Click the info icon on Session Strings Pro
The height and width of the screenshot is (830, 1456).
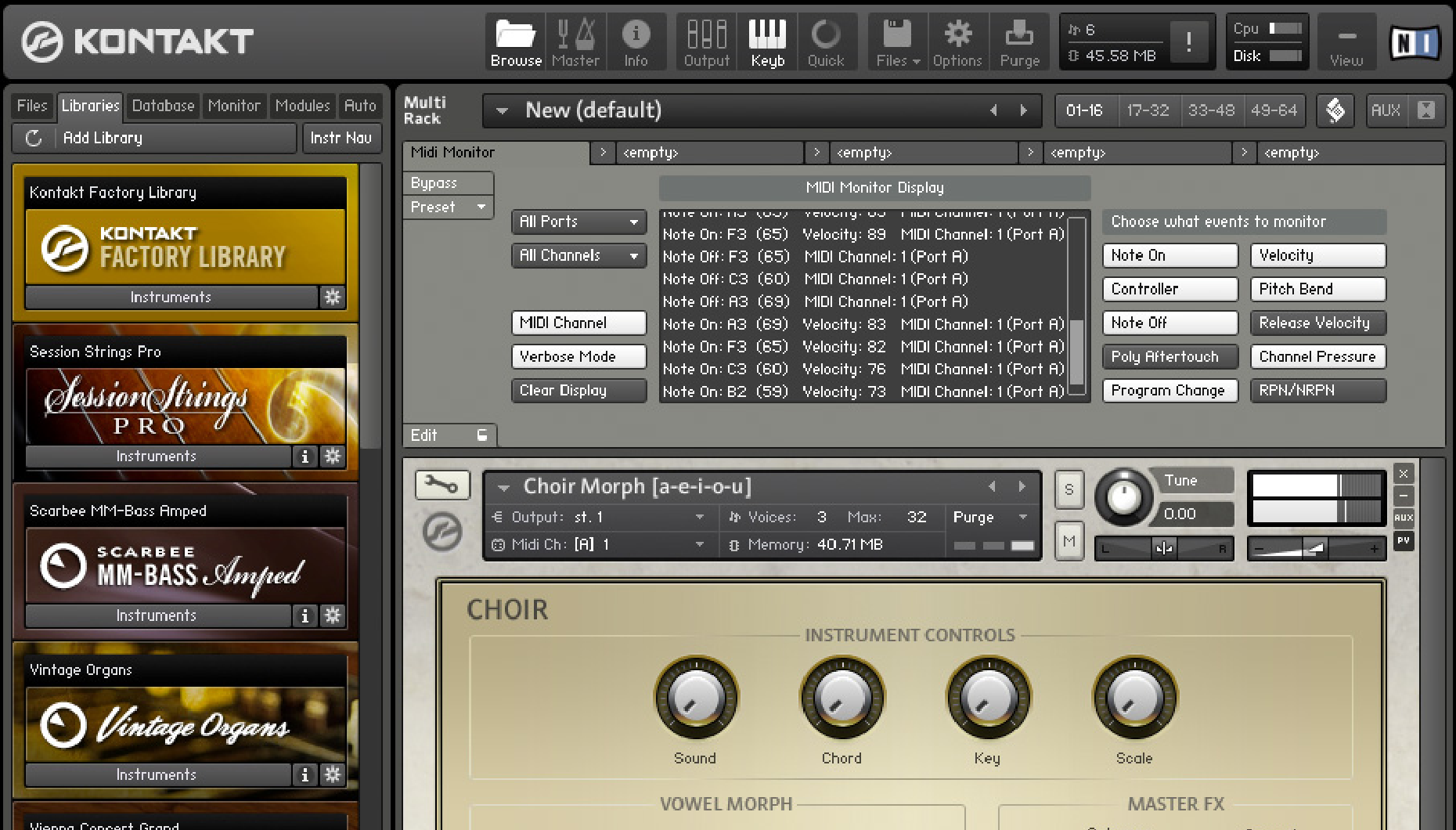click(305, 456)
